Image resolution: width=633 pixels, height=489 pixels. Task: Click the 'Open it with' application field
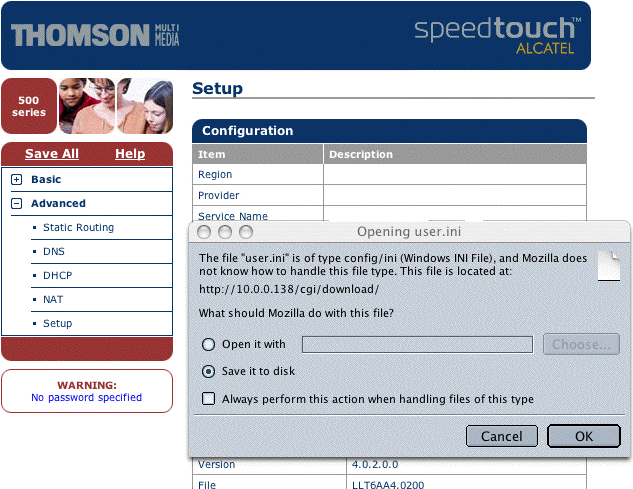[417, 344]
